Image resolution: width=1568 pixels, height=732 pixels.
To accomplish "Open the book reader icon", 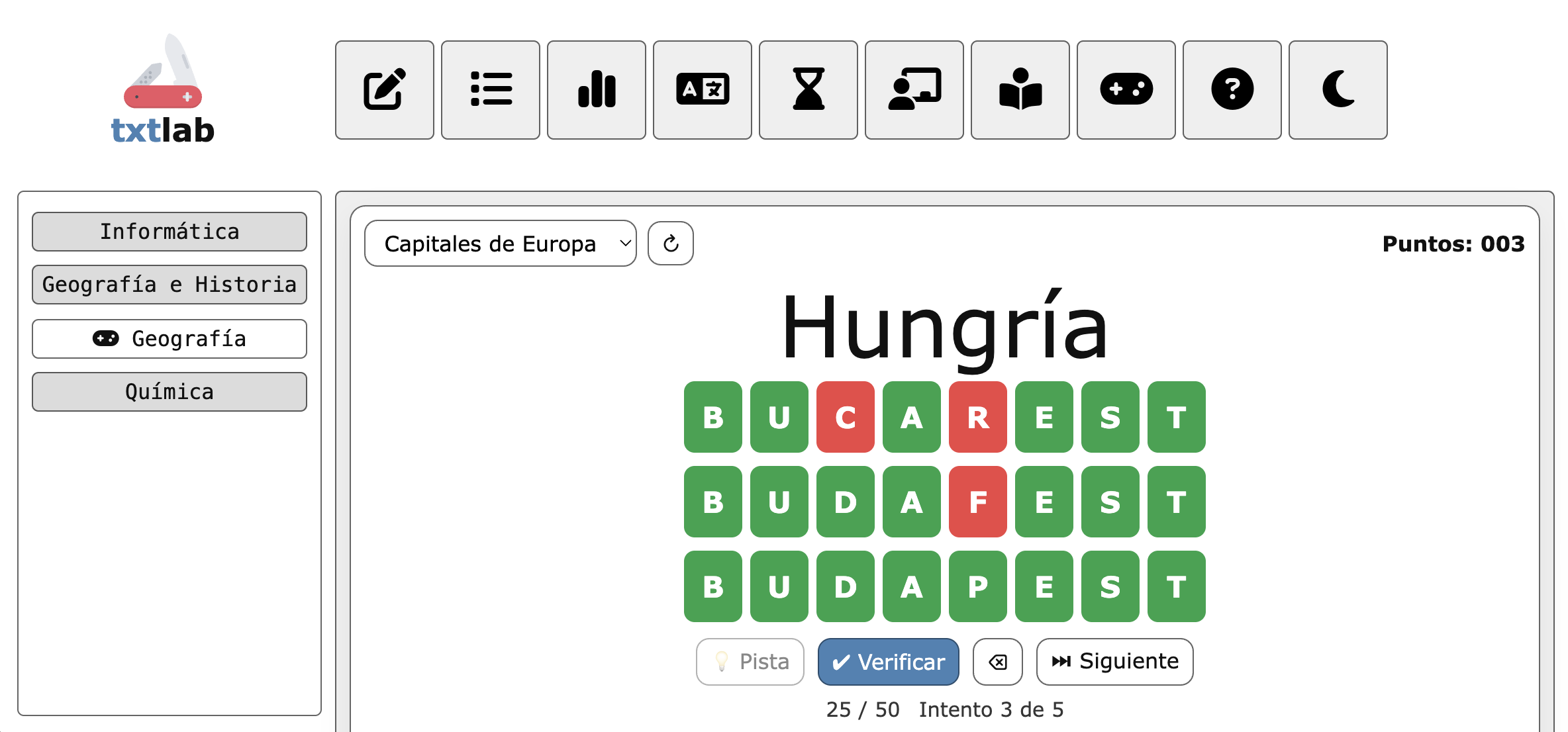I will [1020, 90].
